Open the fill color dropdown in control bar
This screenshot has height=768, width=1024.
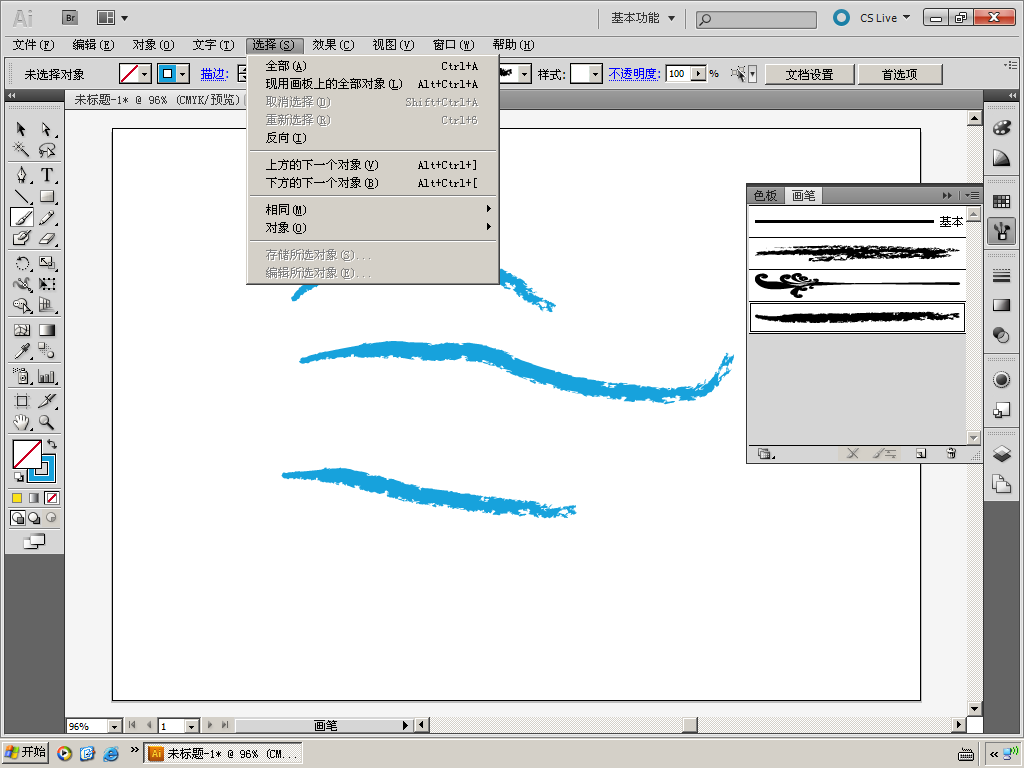point(145,74)
